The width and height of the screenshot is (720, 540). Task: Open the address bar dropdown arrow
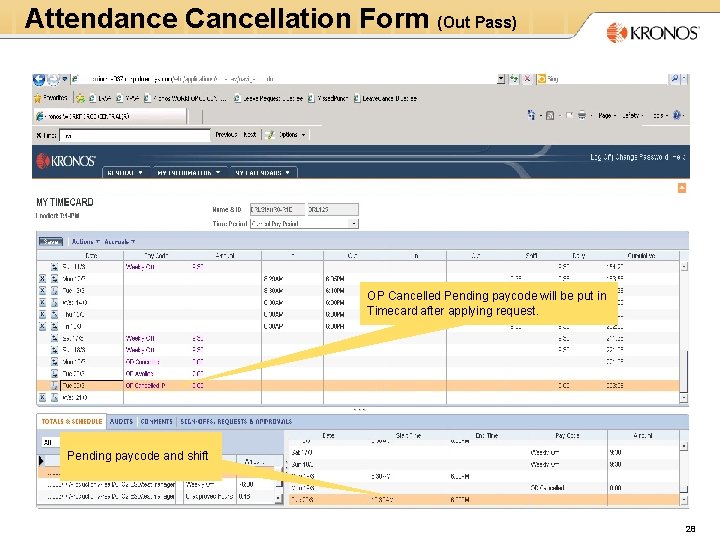501,79
